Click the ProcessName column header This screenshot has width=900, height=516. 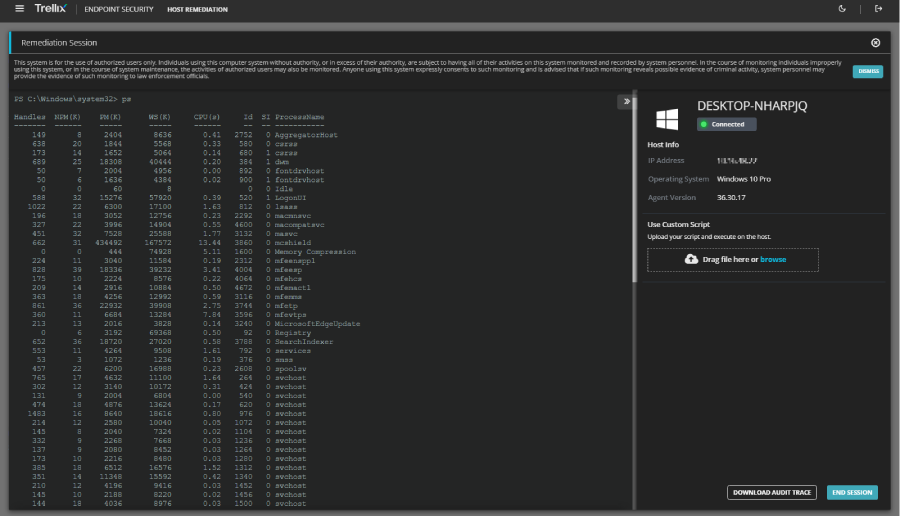(299, 117)
